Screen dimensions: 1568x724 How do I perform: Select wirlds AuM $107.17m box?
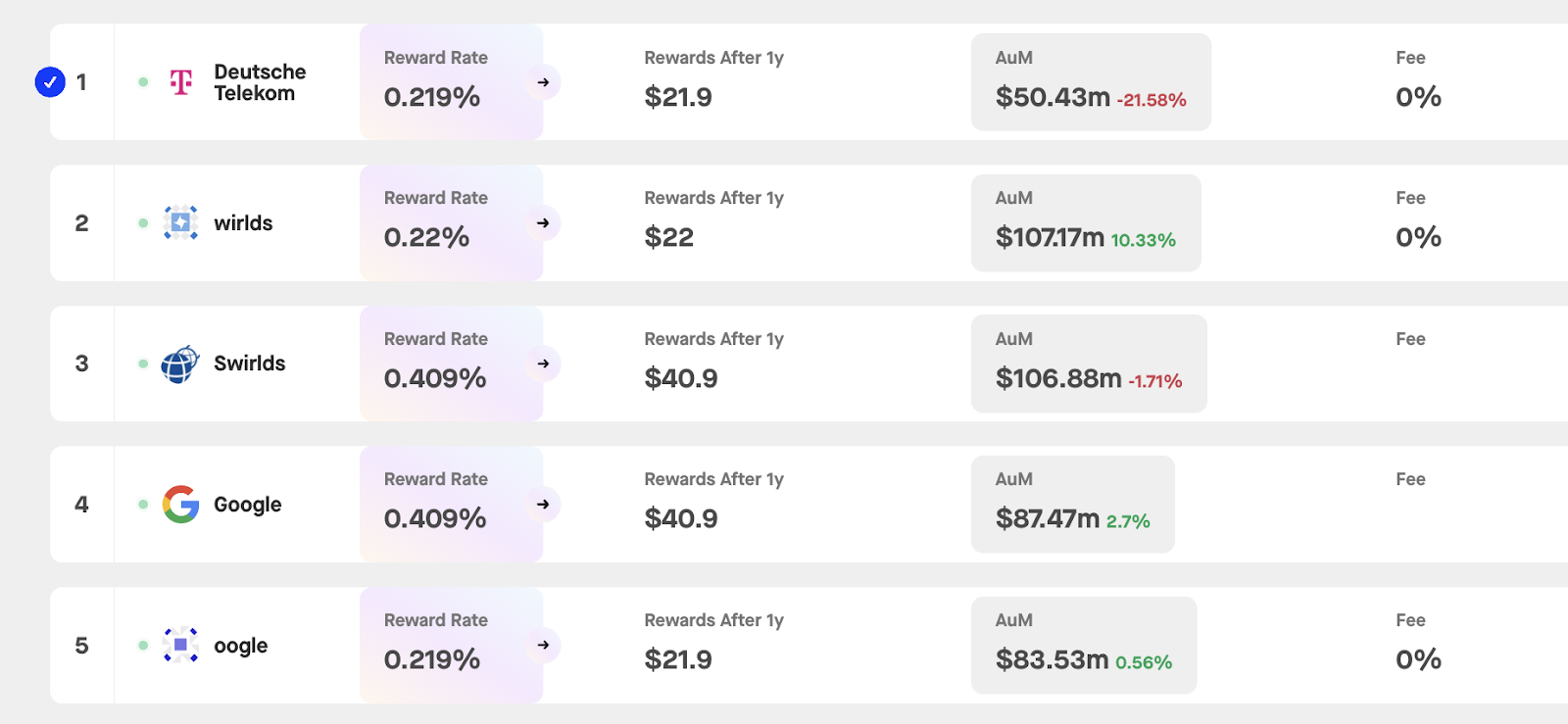[1086, 223]
